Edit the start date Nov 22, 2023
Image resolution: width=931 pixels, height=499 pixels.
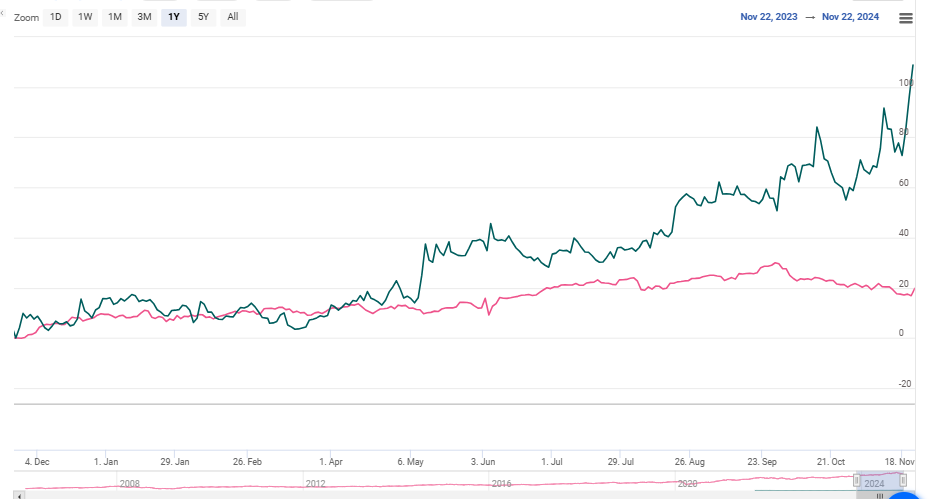[768, 17]
